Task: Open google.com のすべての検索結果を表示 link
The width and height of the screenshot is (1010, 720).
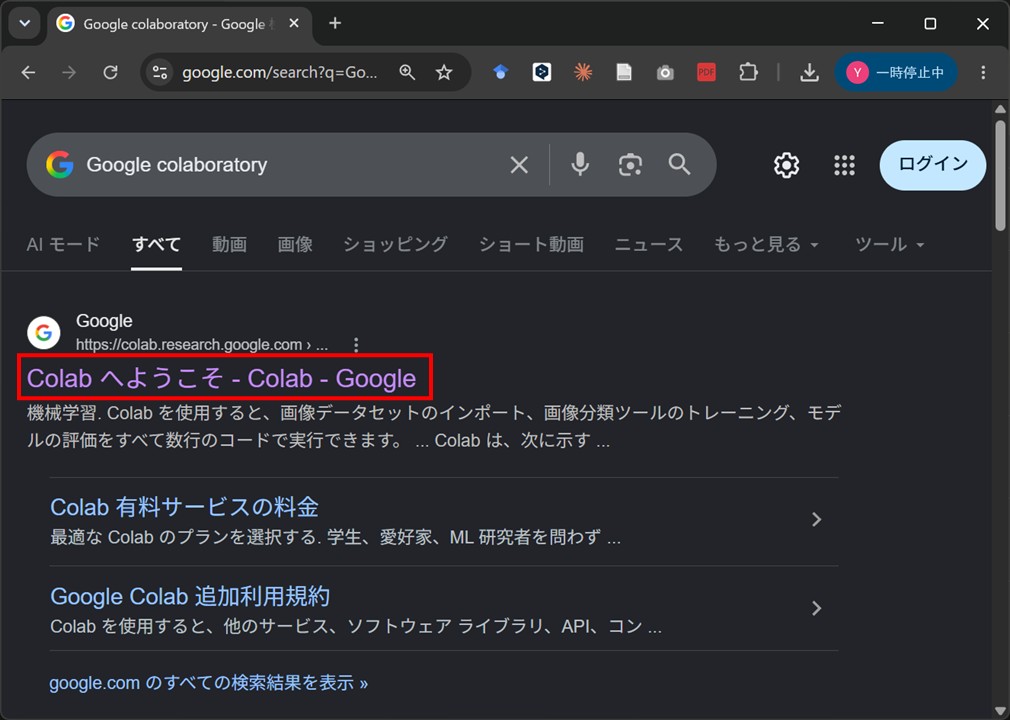Action: click(208, 683)
